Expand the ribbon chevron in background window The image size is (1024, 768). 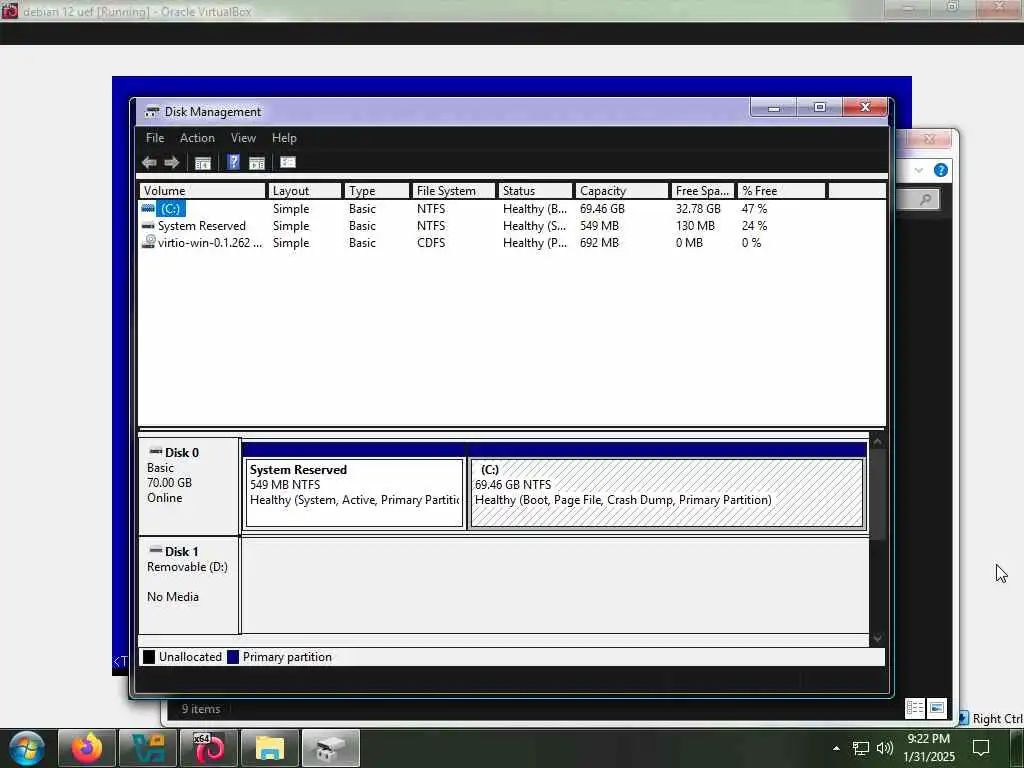tap(919, 170)
